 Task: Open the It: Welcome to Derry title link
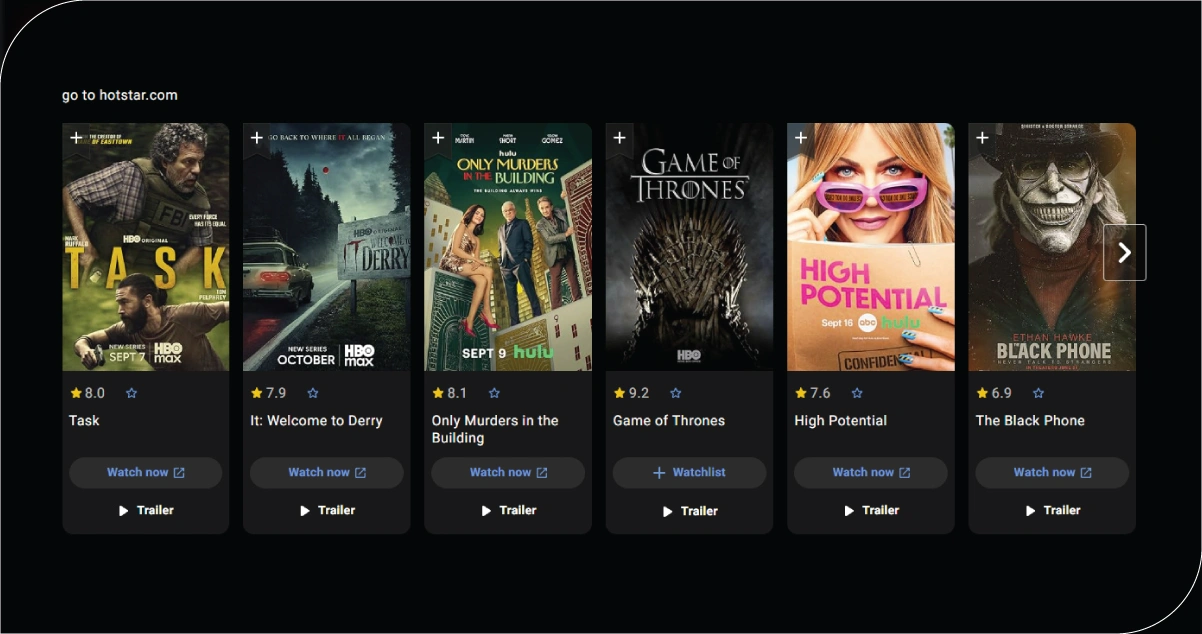316,421
